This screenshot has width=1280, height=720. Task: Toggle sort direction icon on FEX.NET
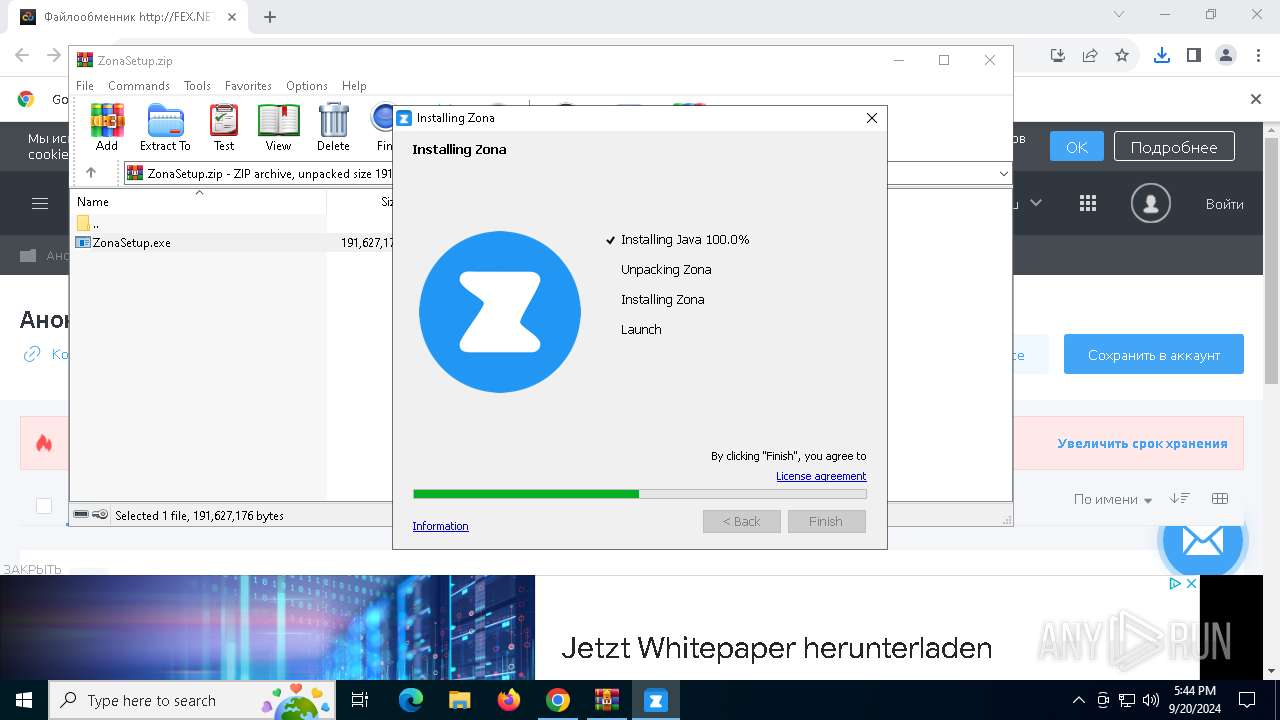click(1180, 498)
